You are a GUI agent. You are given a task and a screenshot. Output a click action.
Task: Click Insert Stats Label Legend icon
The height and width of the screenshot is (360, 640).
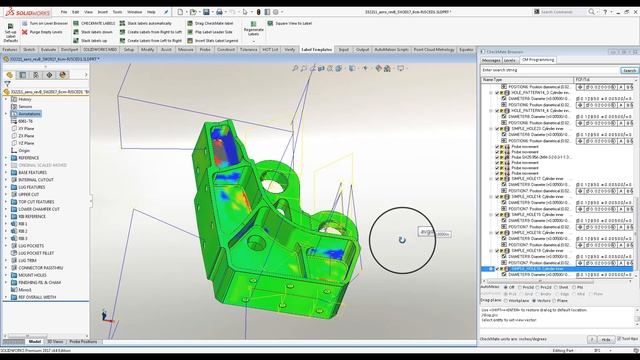[x=190, y=40]
